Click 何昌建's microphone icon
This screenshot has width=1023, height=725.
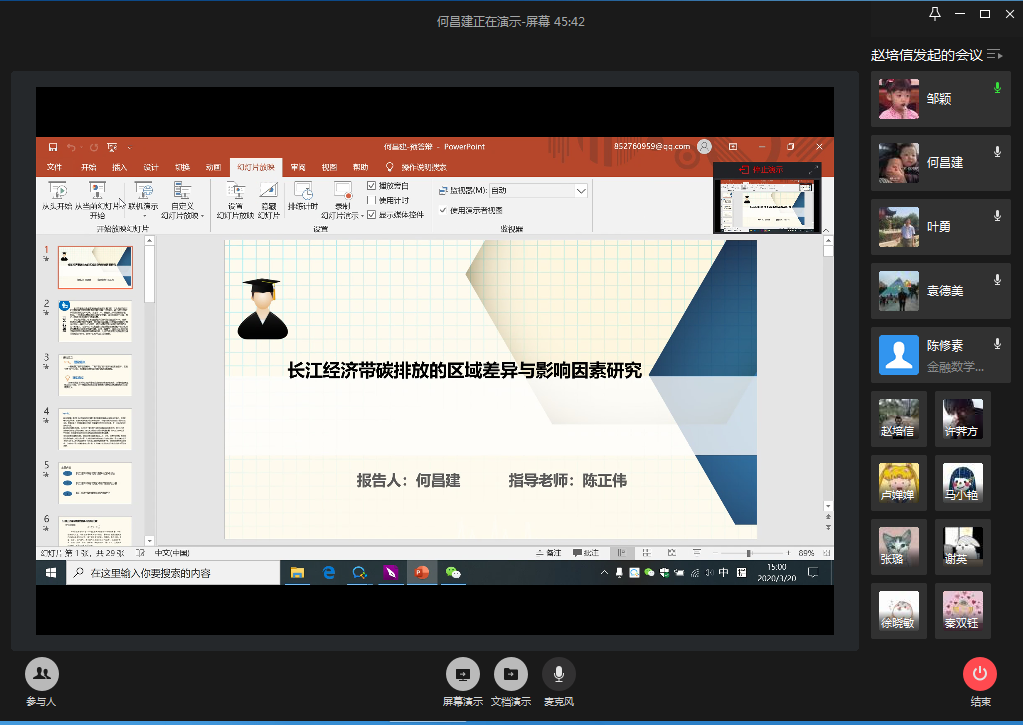(x=997, y=152)
